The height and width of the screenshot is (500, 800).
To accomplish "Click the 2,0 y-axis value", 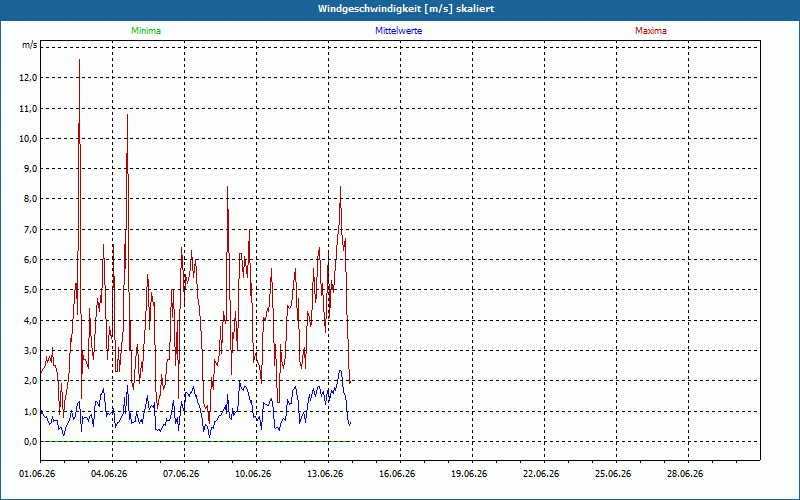I will [x=31, y=381].
